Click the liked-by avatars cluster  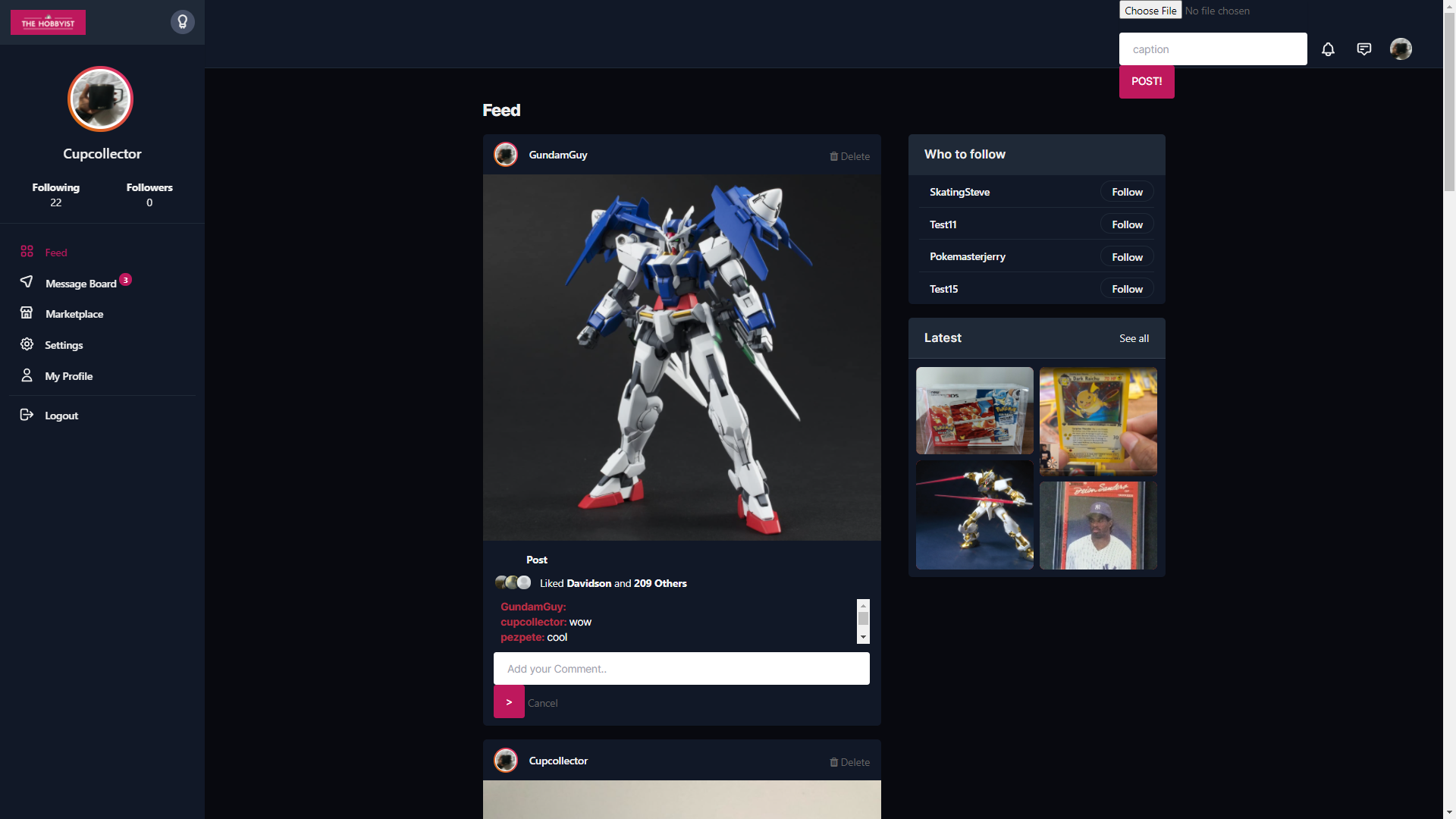click(513, 582)
